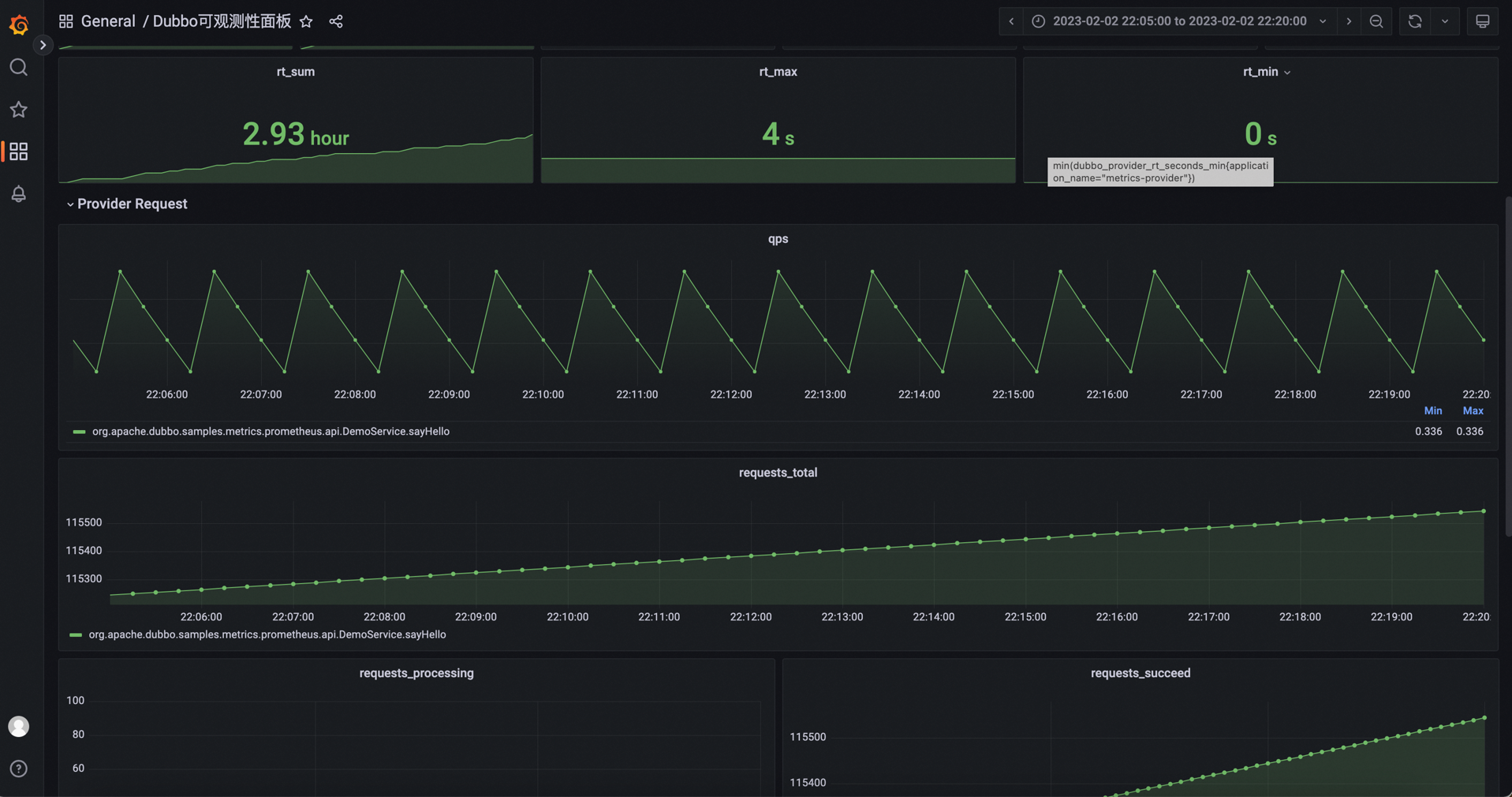This screenshot has width=1512, height=797.
Task: Open the Dashboards grid icon in sidebar
Action: click(x=18, y=152)
